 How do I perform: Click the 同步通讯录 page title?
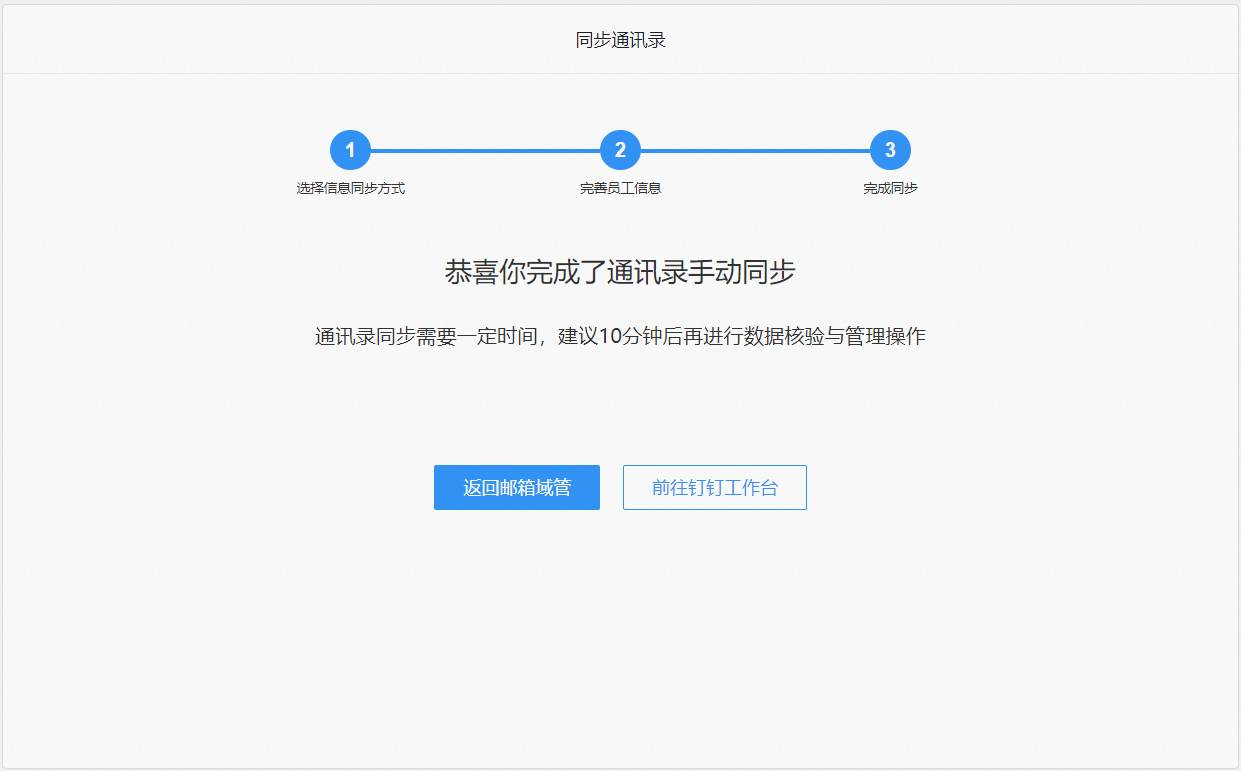pyautogui.click(x=620, y=40)
